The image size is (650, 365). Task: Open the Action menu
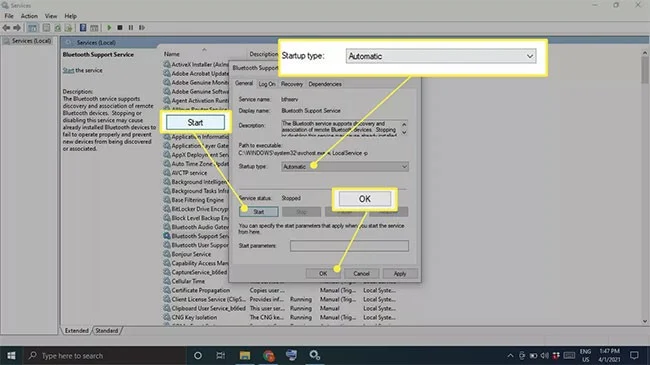point(29,16)
